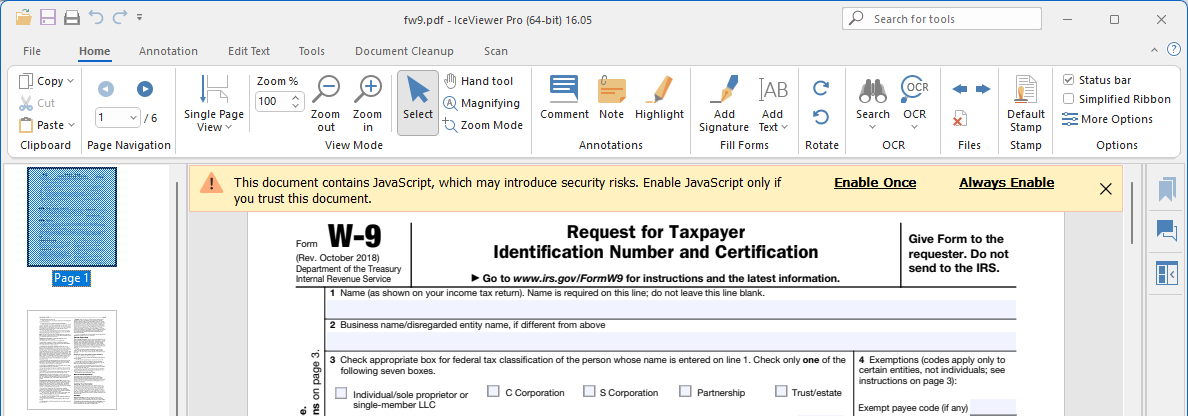Screen dimensions: 1188x416
Task: Click the save disk icon in title bar
Action: [48, 17]
